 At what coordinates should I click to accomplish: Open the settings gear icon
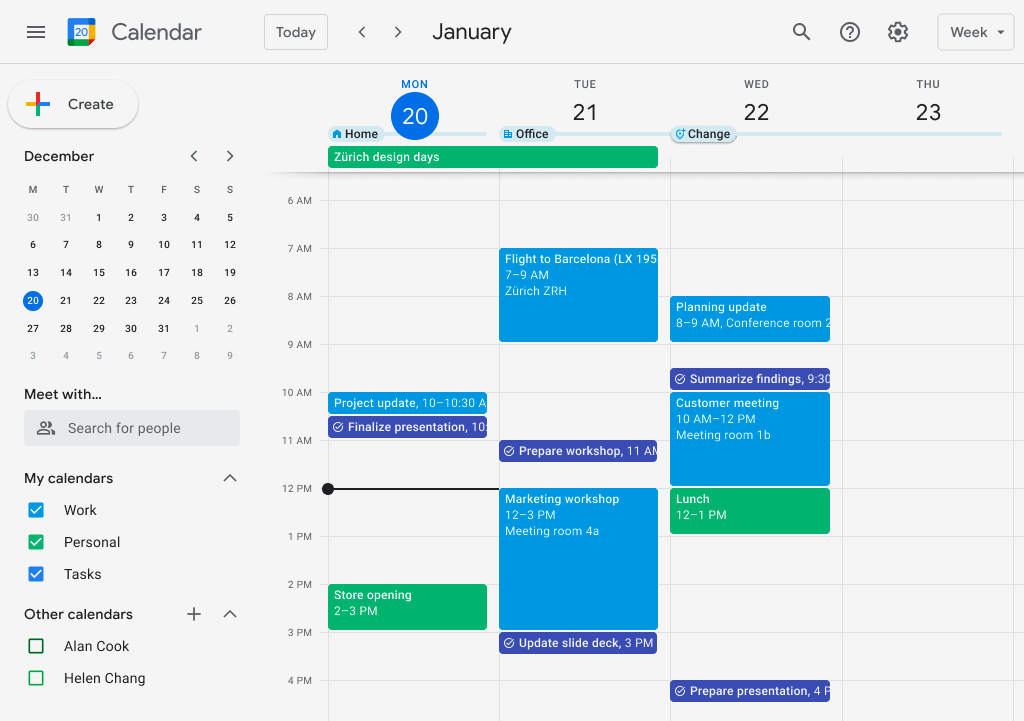898,32
